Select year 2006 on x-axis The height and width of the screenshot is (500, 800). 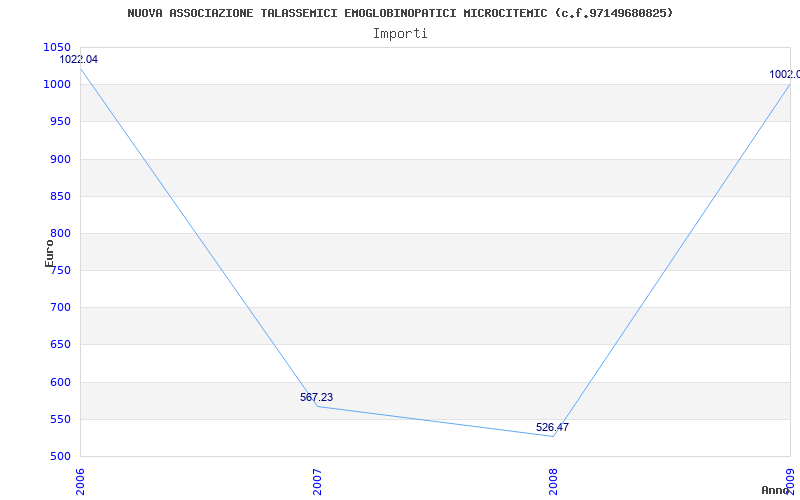pos(81,482)
